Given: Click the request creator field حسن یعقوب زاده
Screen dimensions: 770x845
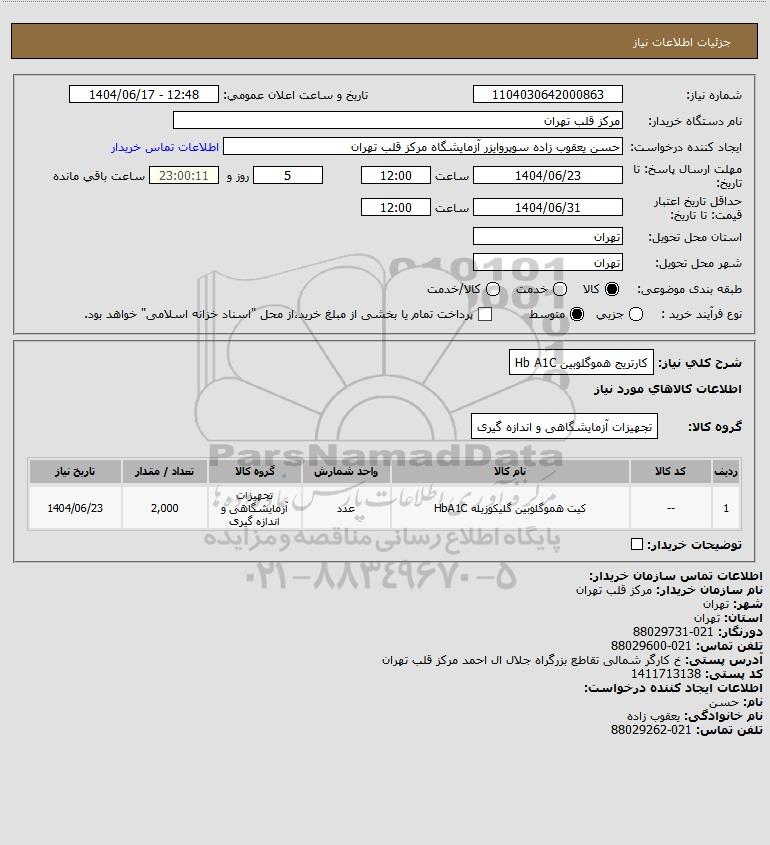Looking at the screenshot, I should (422, 147).
